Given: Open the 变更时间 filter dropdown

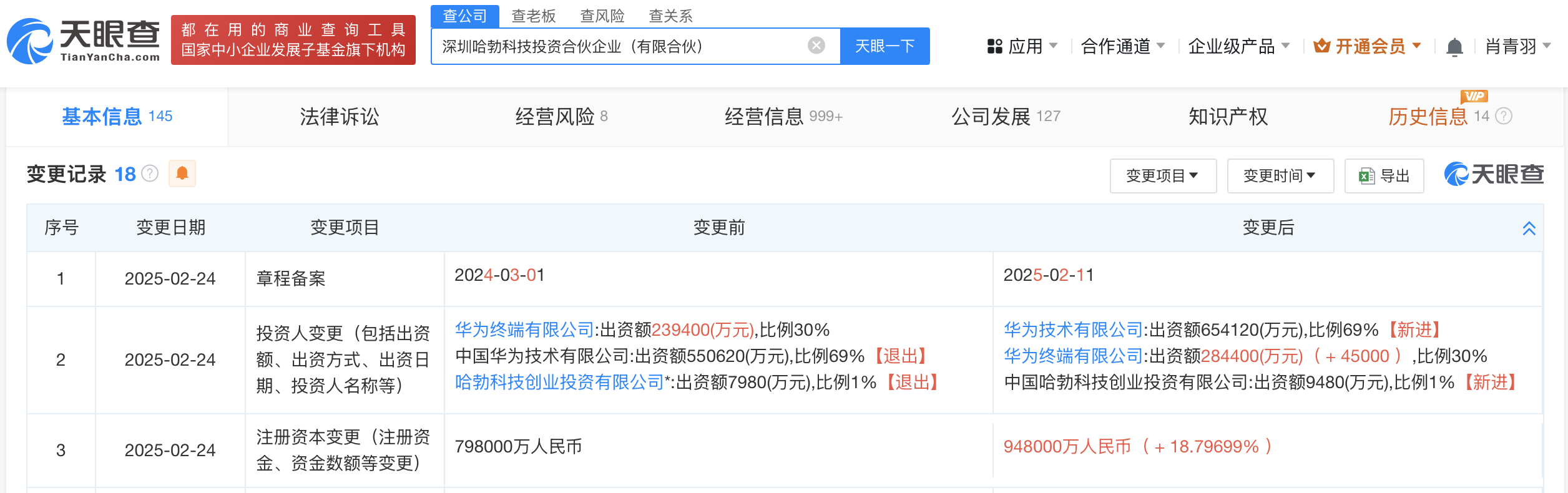Looking at the screenshot, I should pyautogui.click(x=1280, y=176).
